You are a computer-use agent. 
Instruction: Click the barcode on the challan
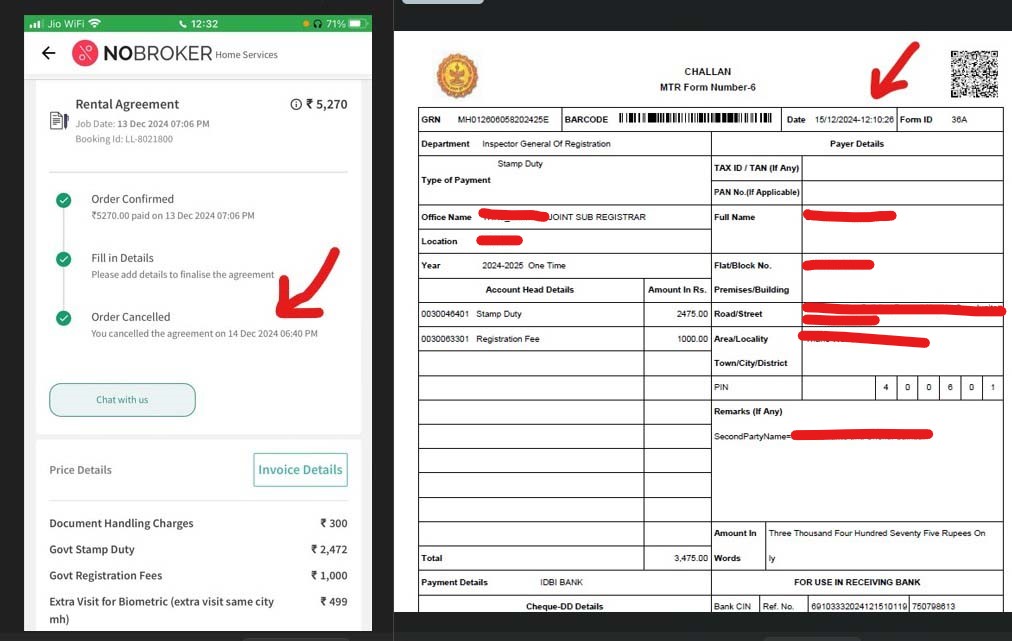pos(695,118)
